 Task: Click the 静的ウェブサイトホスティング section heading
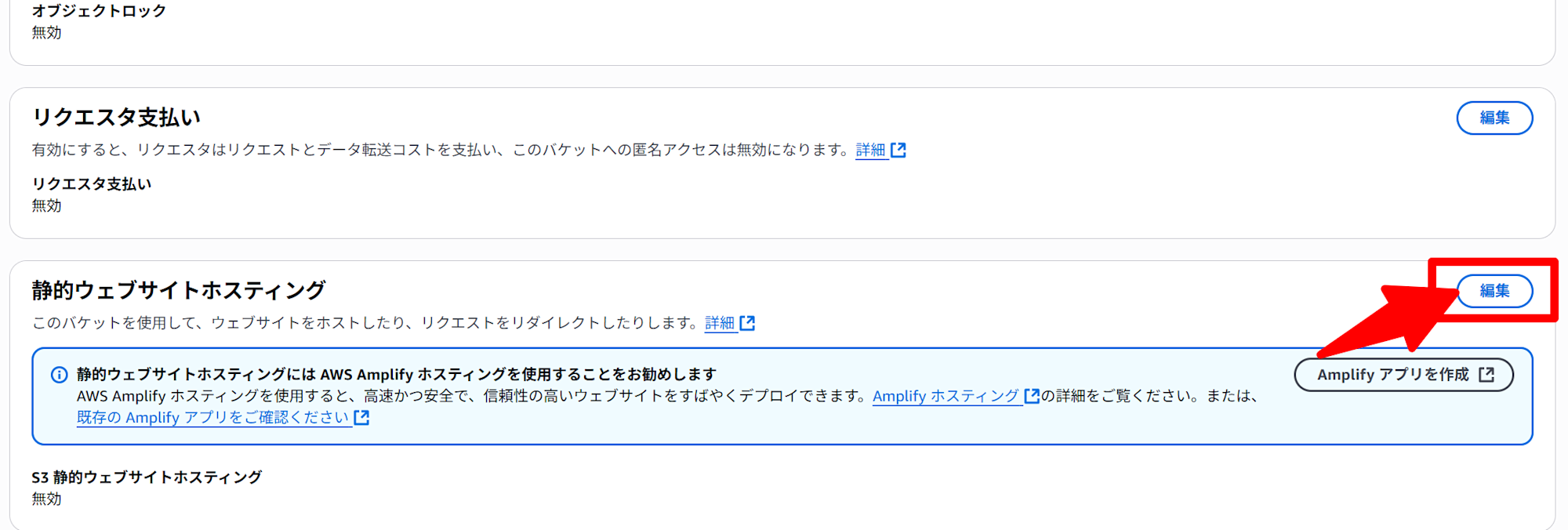pos(179,291)
